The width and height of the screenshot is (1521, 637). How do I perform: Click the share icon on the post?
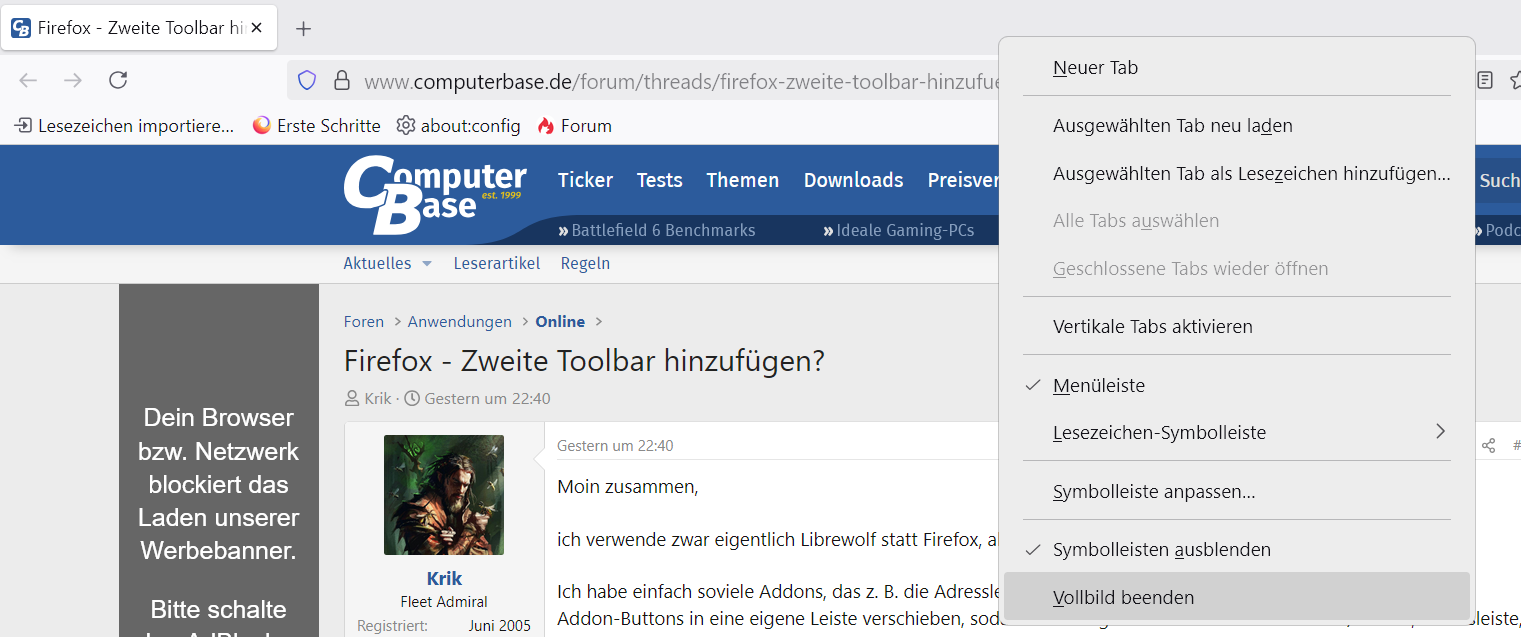point(1489,446)
